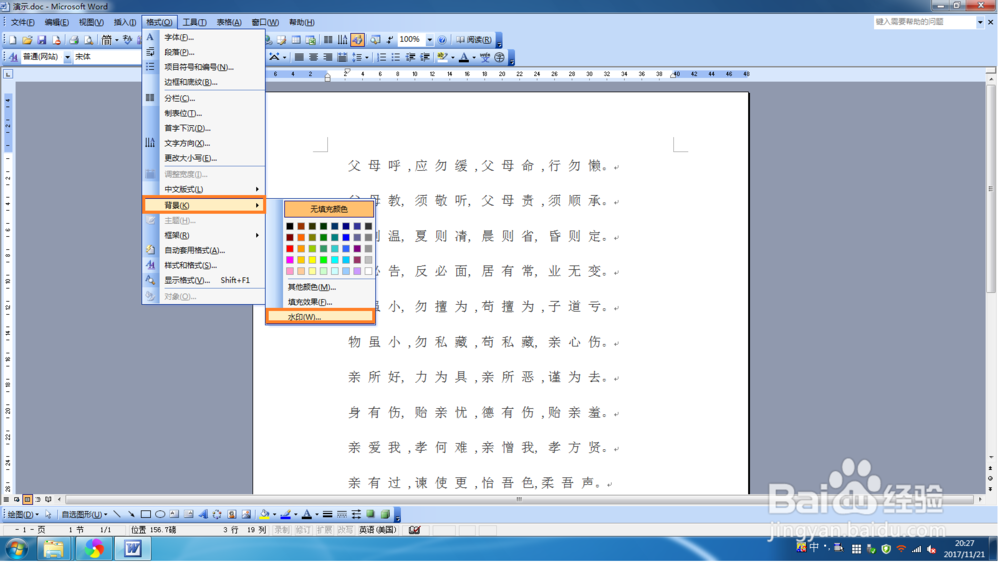Image resolution: width=1000 pixels, height=564 pixels.
Task: Click the Insert Diagram icon
Action: coord(217,515)
